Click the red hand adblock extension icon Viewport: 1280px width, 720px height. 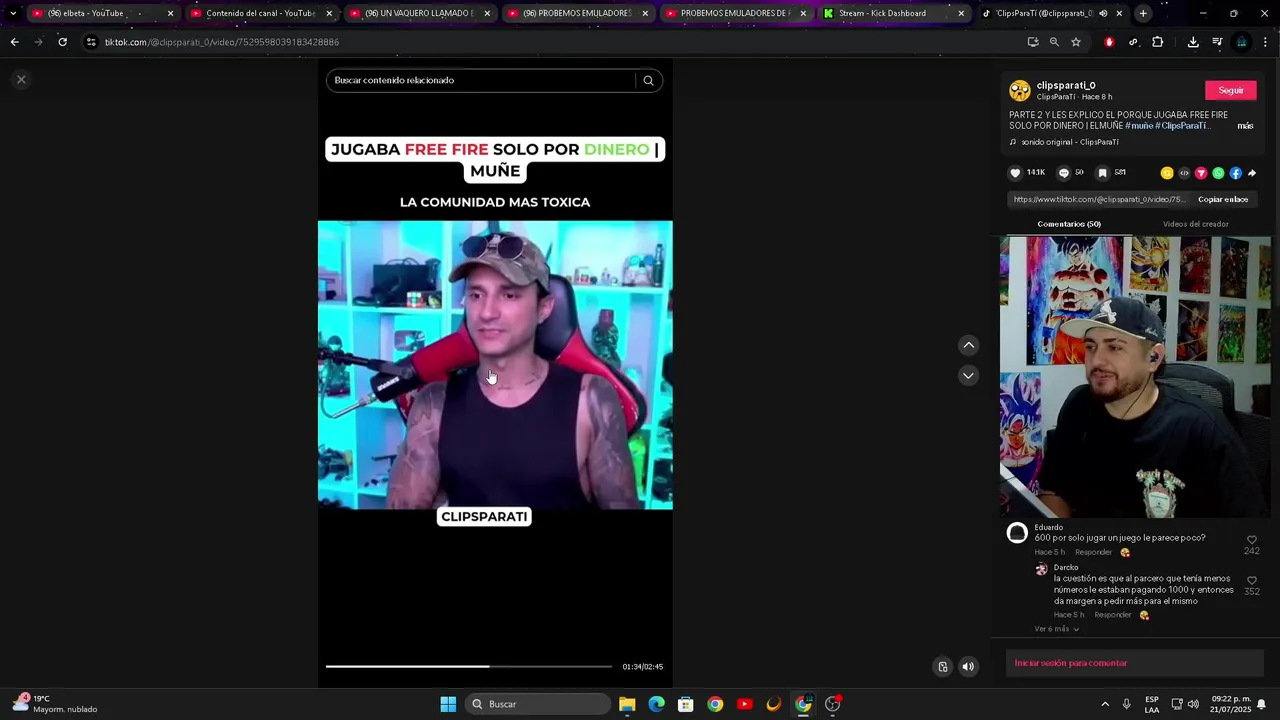point(1109,42)
